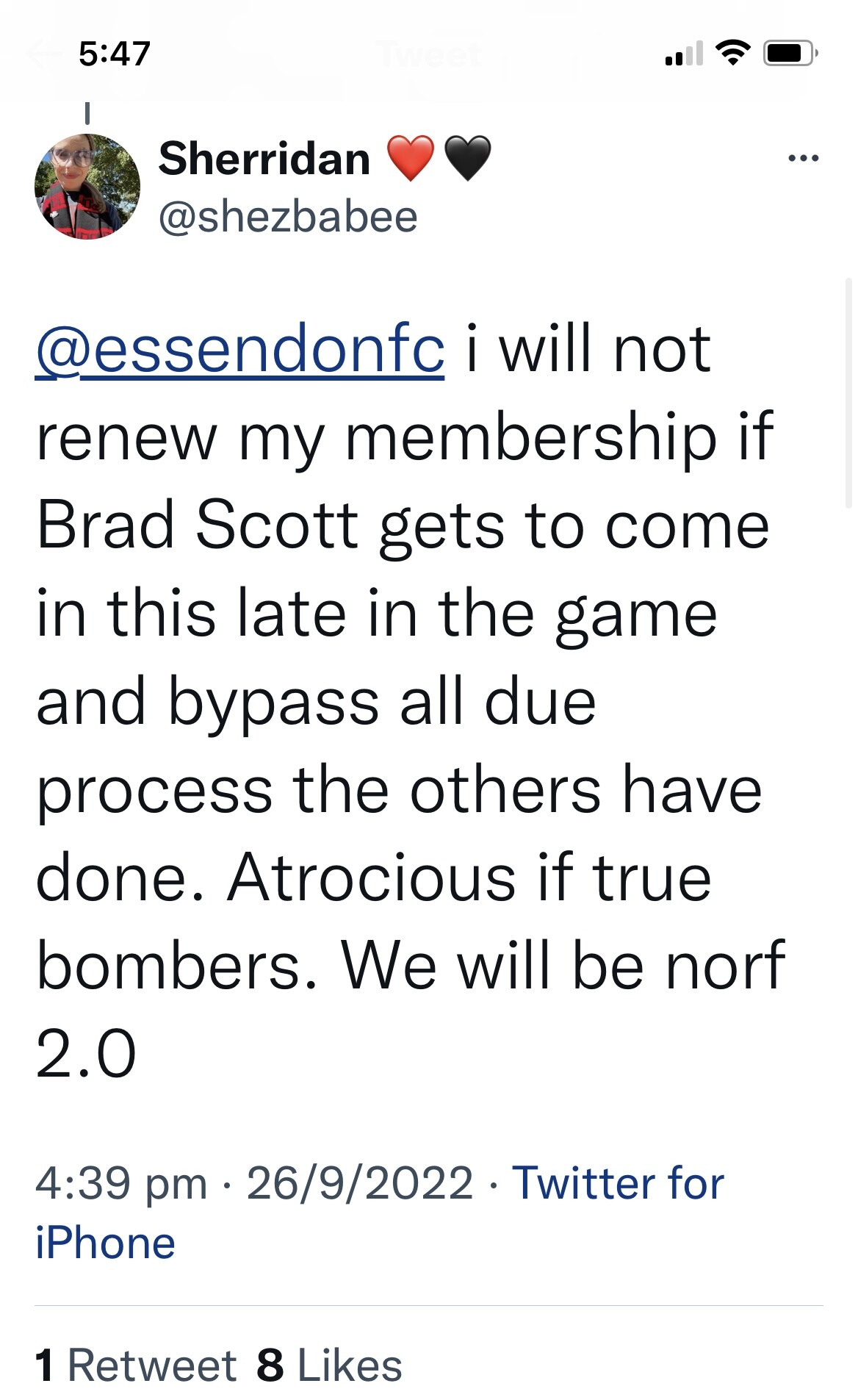
Task: Open the Sherridan display name profile
Action: tap(264, 159)
